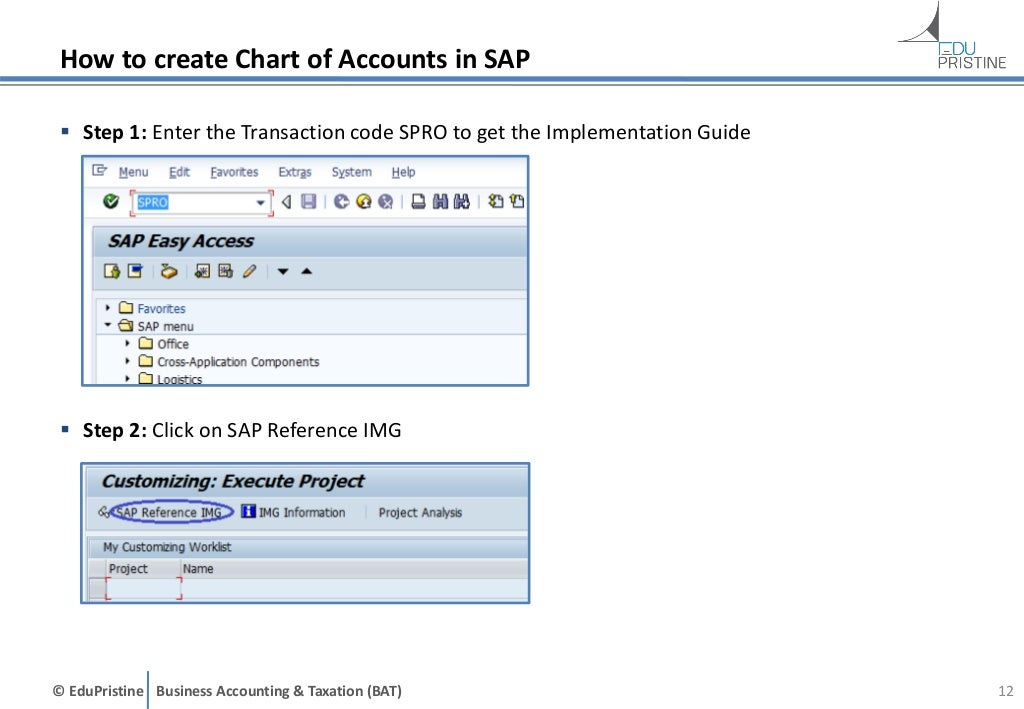The image size is (1024, 709).
Task: Click the red Cancel icon
Action: (x=385, y=201)
